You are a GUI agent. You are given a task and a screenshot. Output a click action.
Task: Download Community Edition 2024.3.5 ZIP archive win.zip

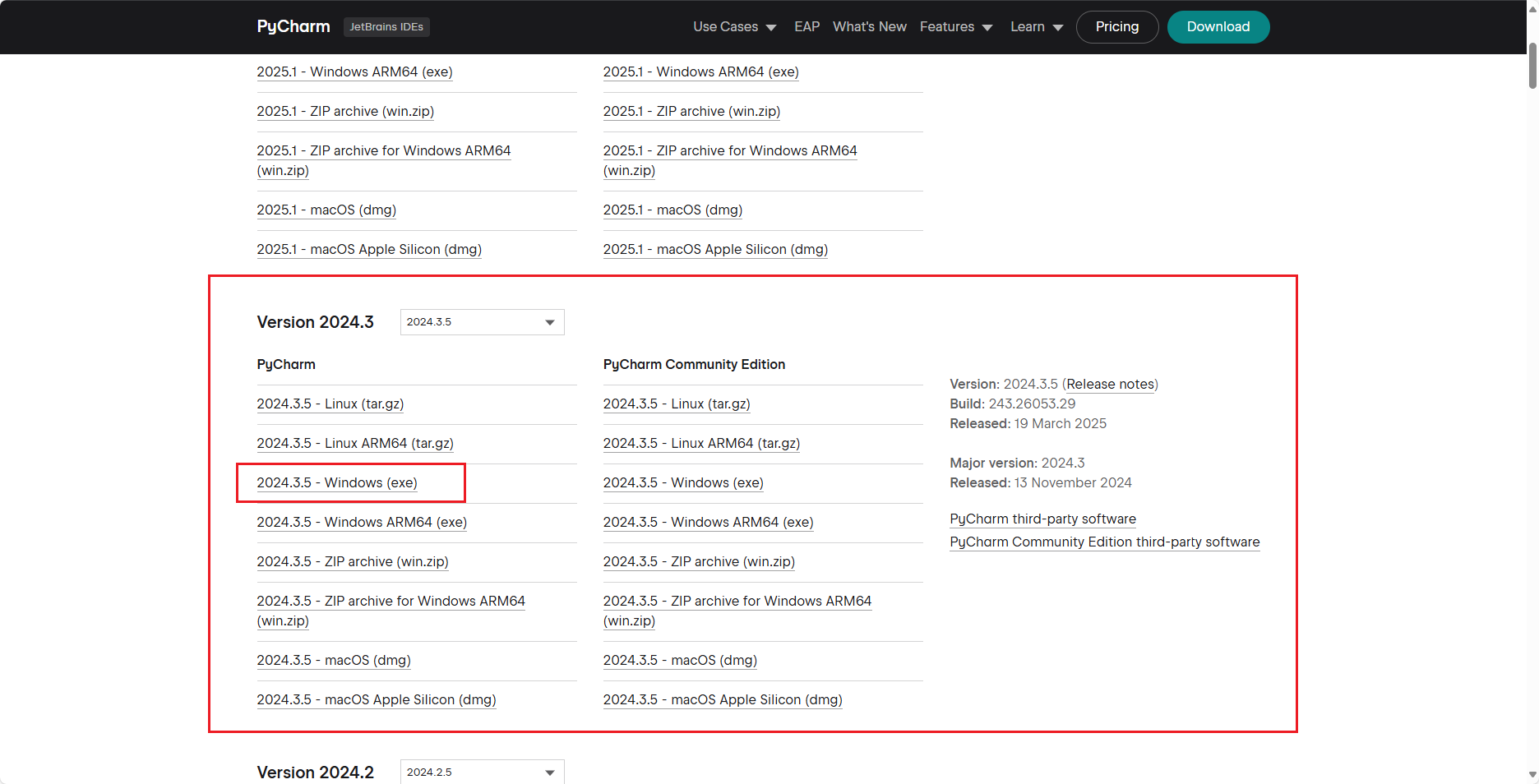coord(699,561)
